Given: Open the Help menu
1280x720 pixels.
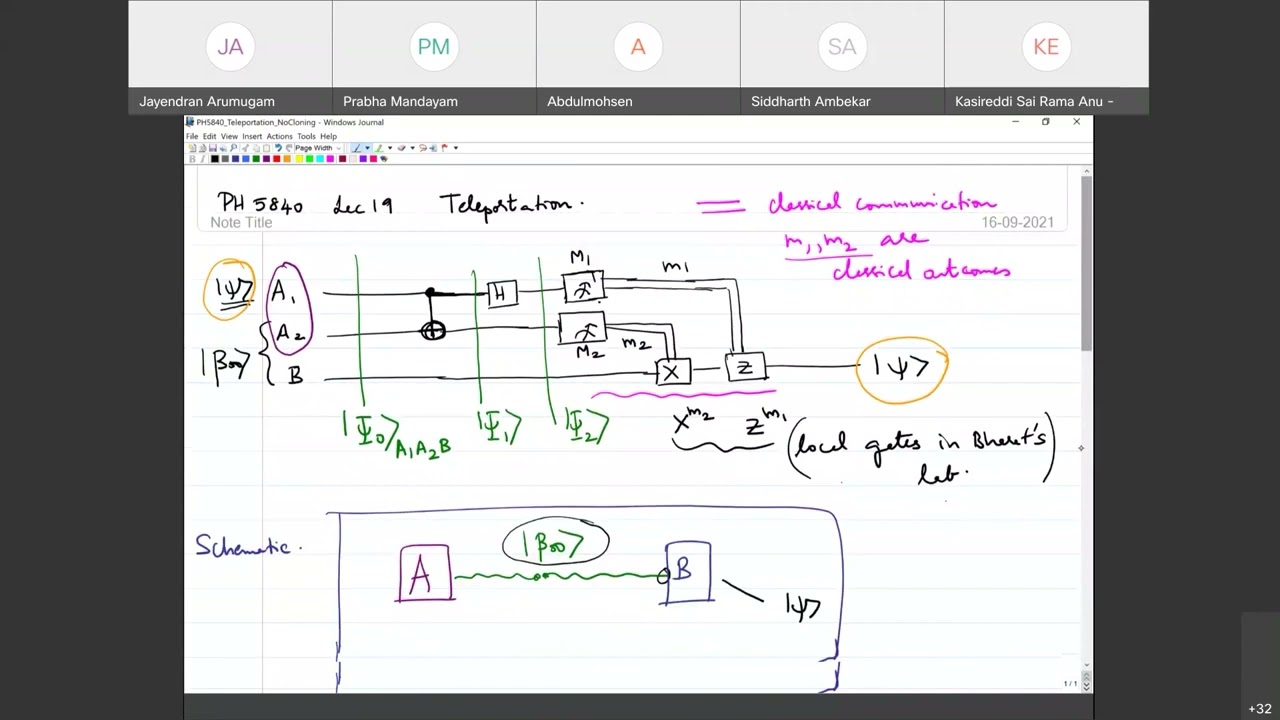Looking at the screenshot, I should point(328,136).
